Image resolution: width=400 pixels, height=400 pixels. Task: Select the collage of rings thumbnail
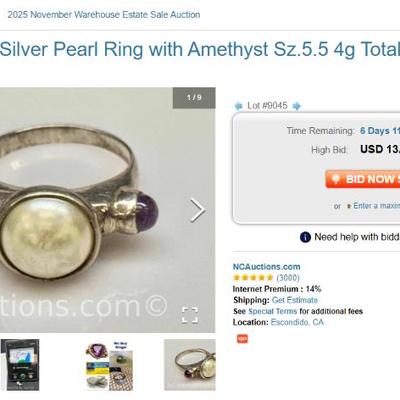click(x=109, y=366)
